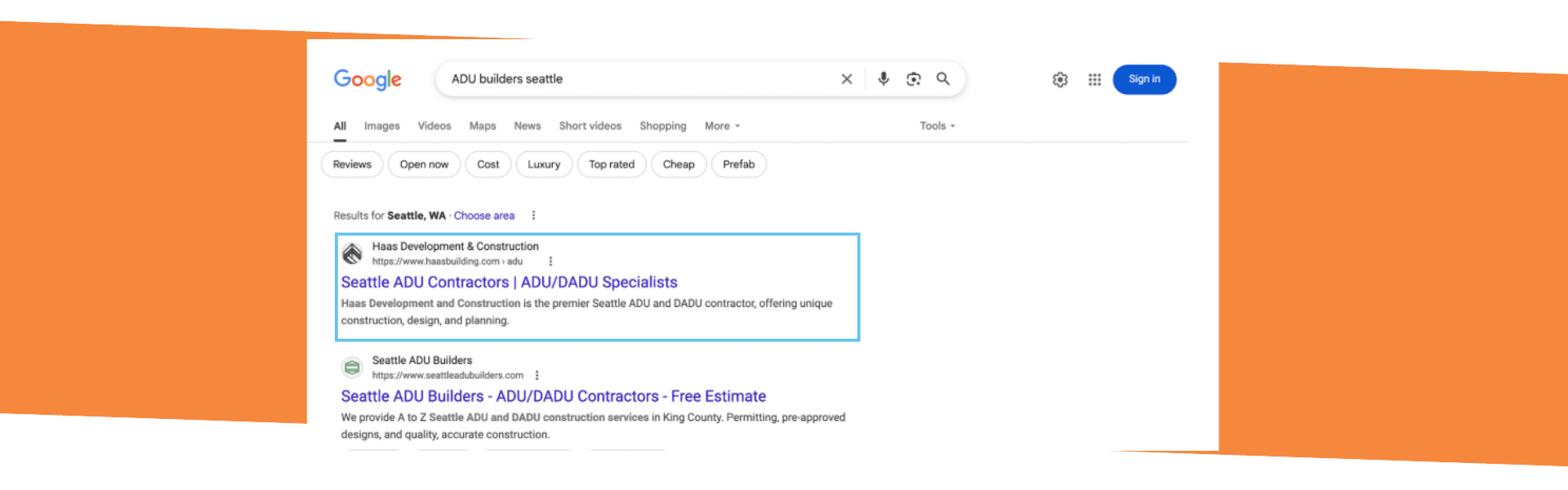Viewport: 1568px width, 490px height.
Task: Clear the search query with the X icon
Action: coord(847,79)
